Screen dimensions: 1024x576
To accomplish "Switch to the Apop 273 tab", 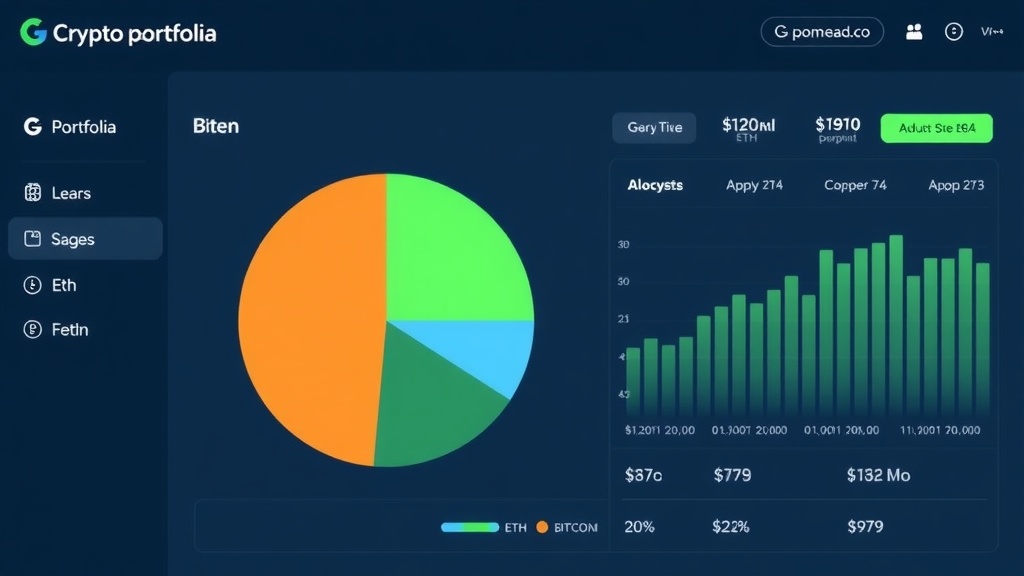I will pyautogui.click(x=956, y=185).
